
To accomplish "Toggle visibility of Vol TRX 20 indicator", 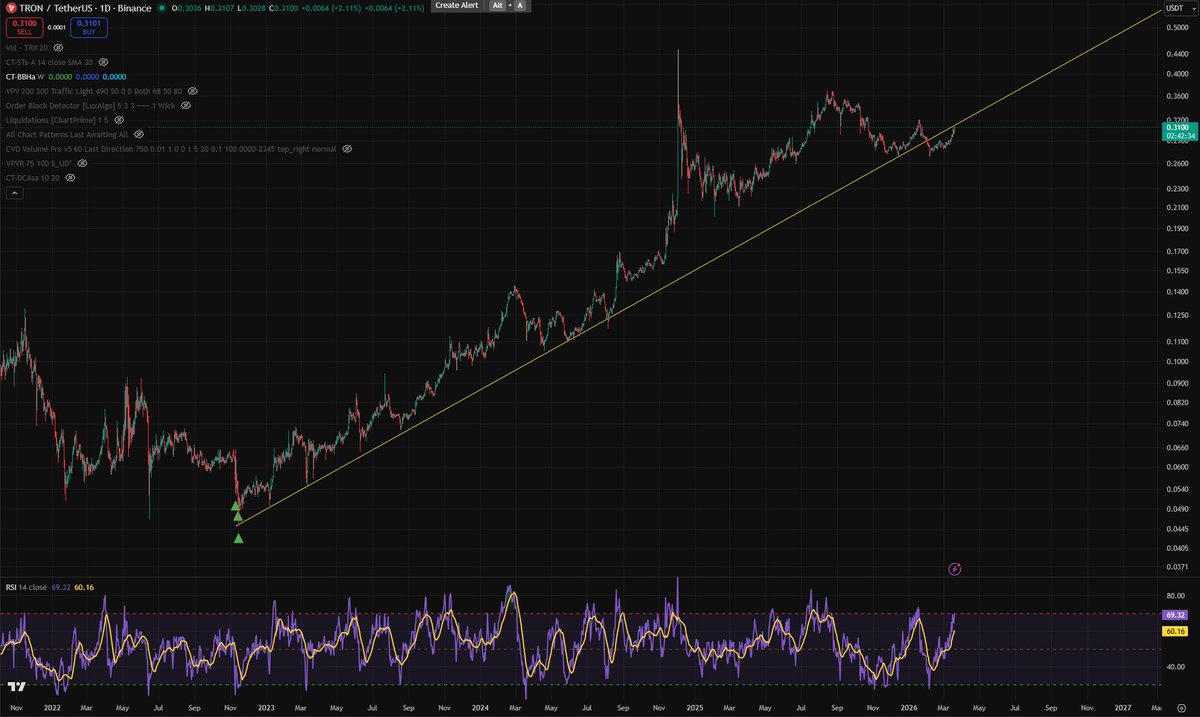I will coord(58,47).
